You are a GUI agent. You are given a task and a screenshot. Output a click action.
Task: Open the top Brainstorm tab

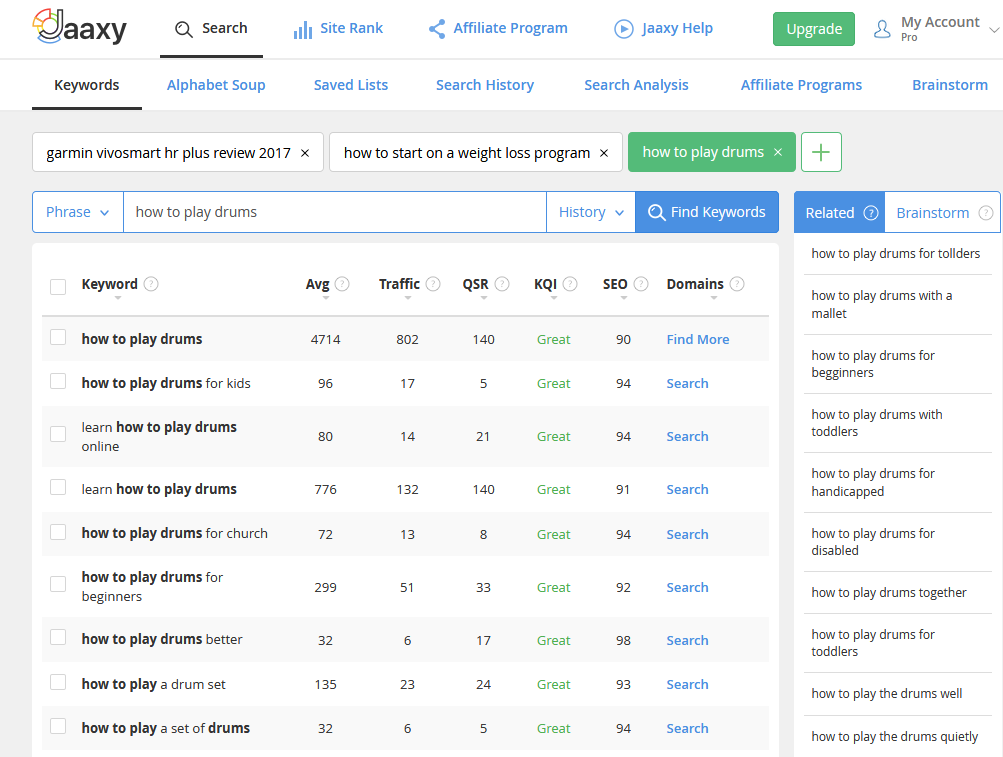(950, 85)
